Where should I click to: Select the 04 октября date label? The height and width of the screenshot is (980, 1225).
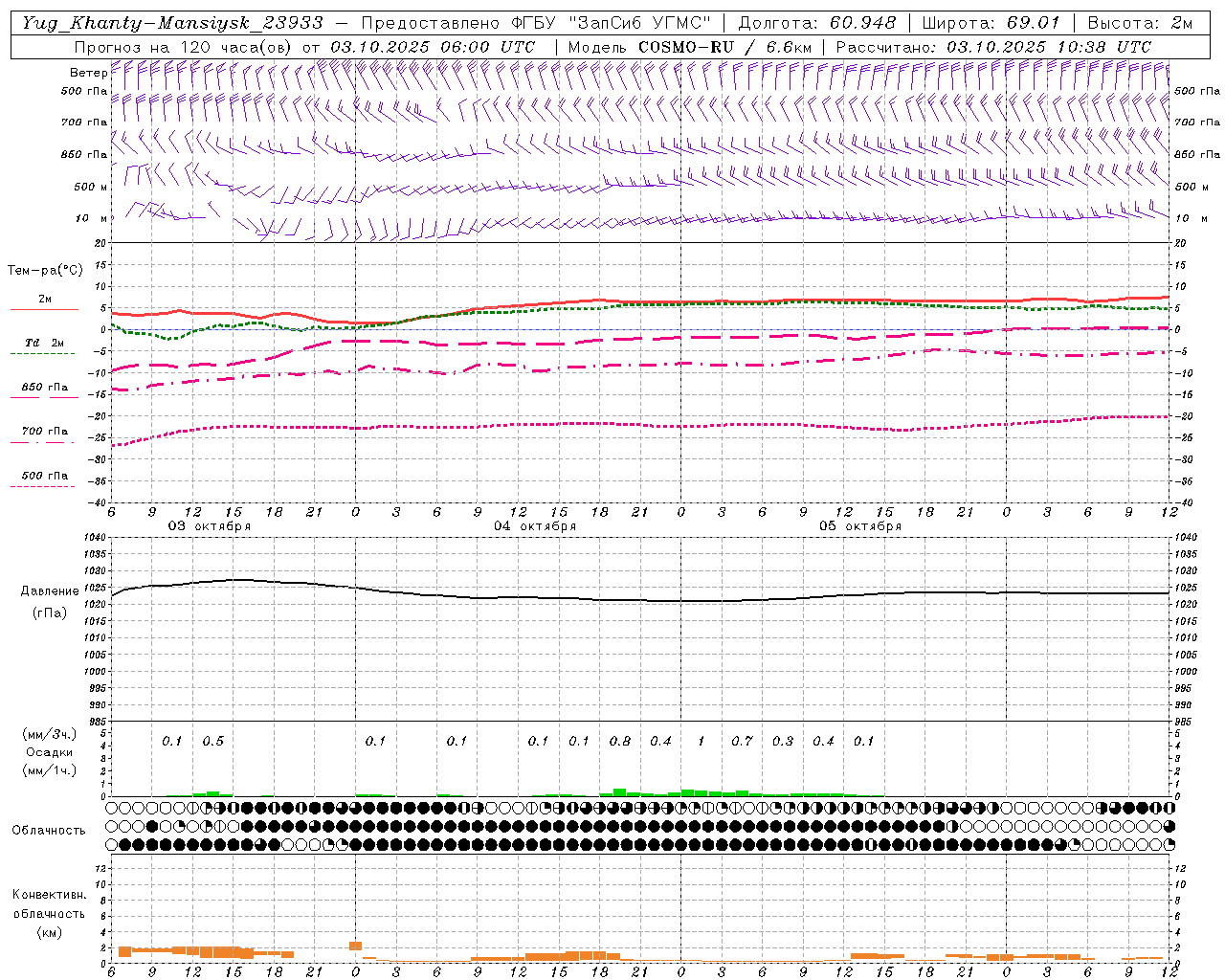tap(535, 526)
